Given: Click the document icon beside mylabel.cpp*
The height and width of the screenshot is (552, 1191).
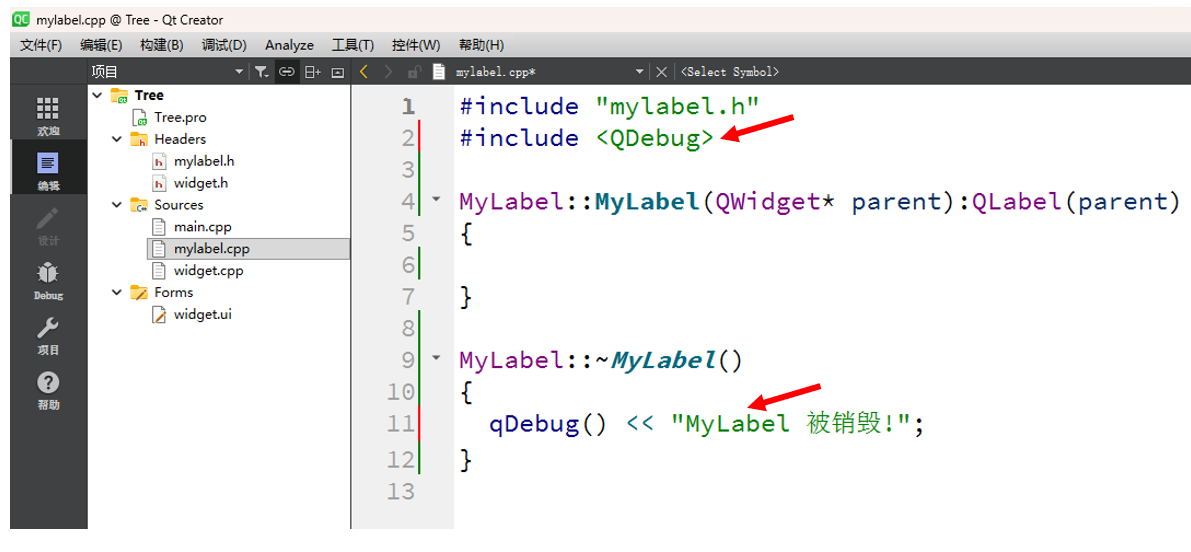Looking at the screenshot, I should click(x=438, y=72).
